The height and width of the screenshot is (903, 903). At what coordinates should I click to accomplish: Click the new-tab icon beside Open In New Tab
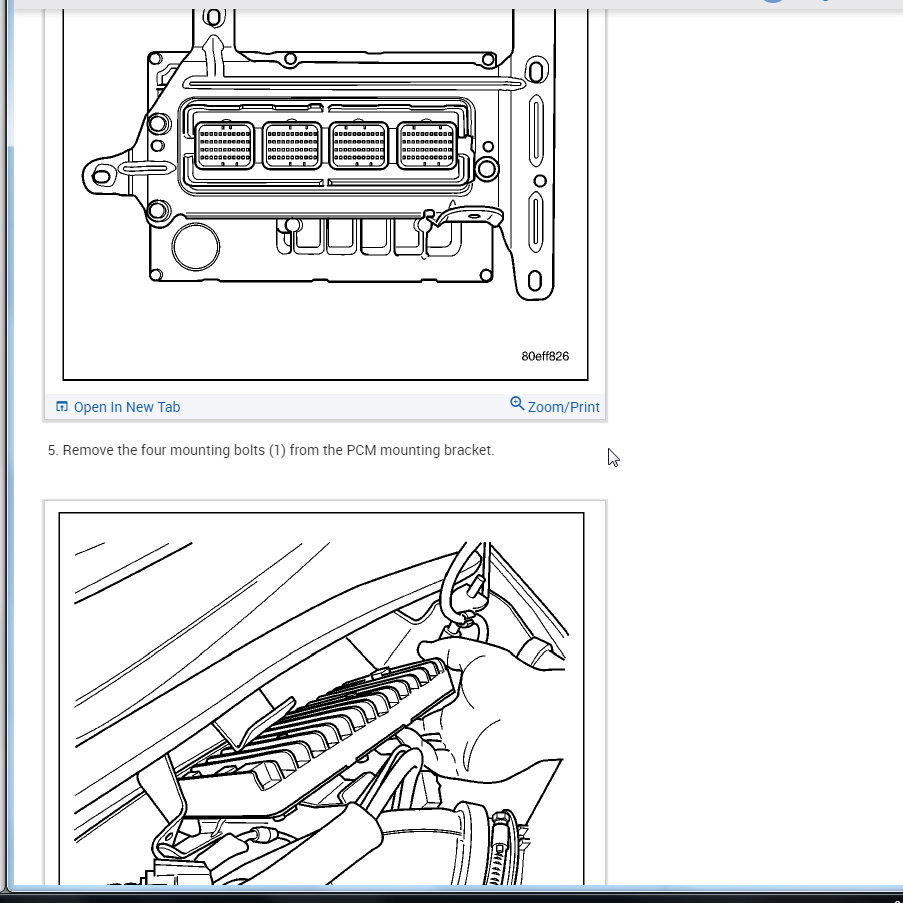coord(62,407)
